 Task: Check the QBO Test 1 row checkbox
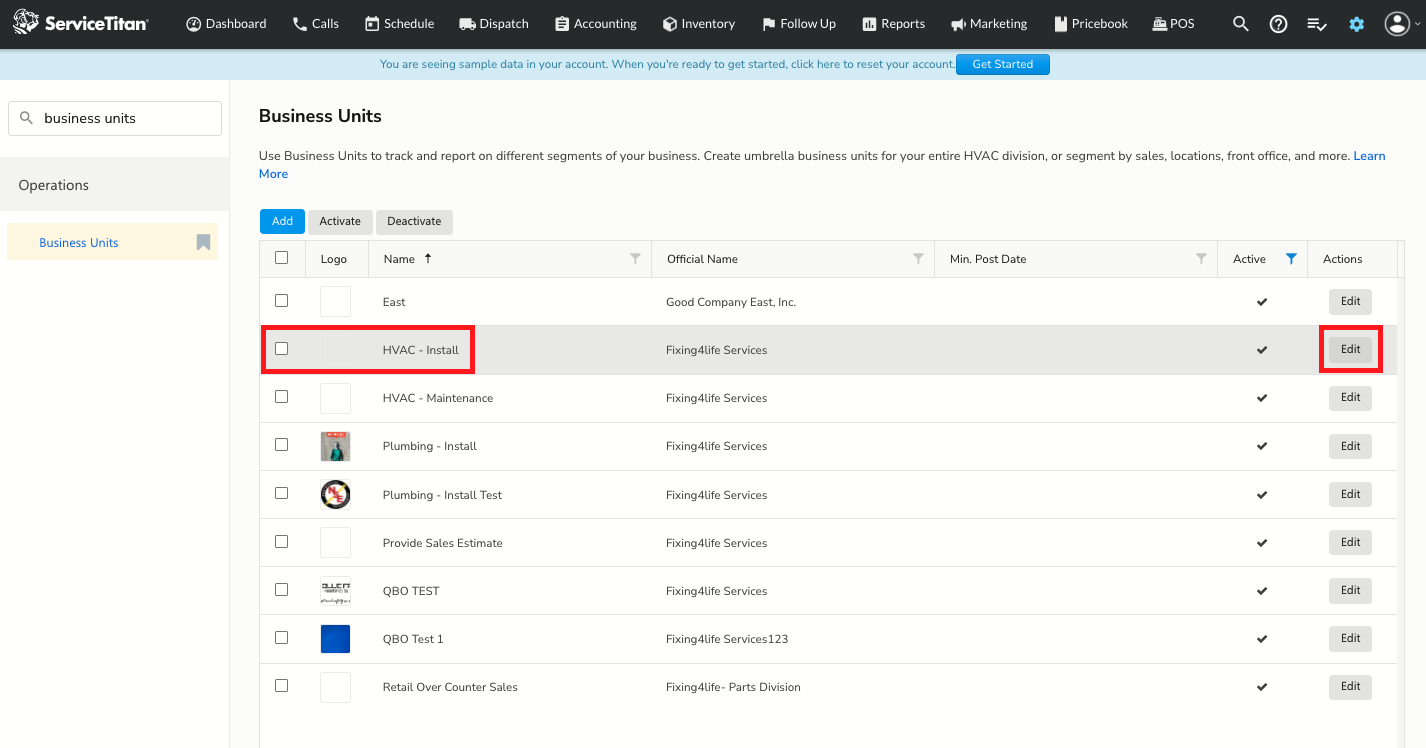point(281,637)
